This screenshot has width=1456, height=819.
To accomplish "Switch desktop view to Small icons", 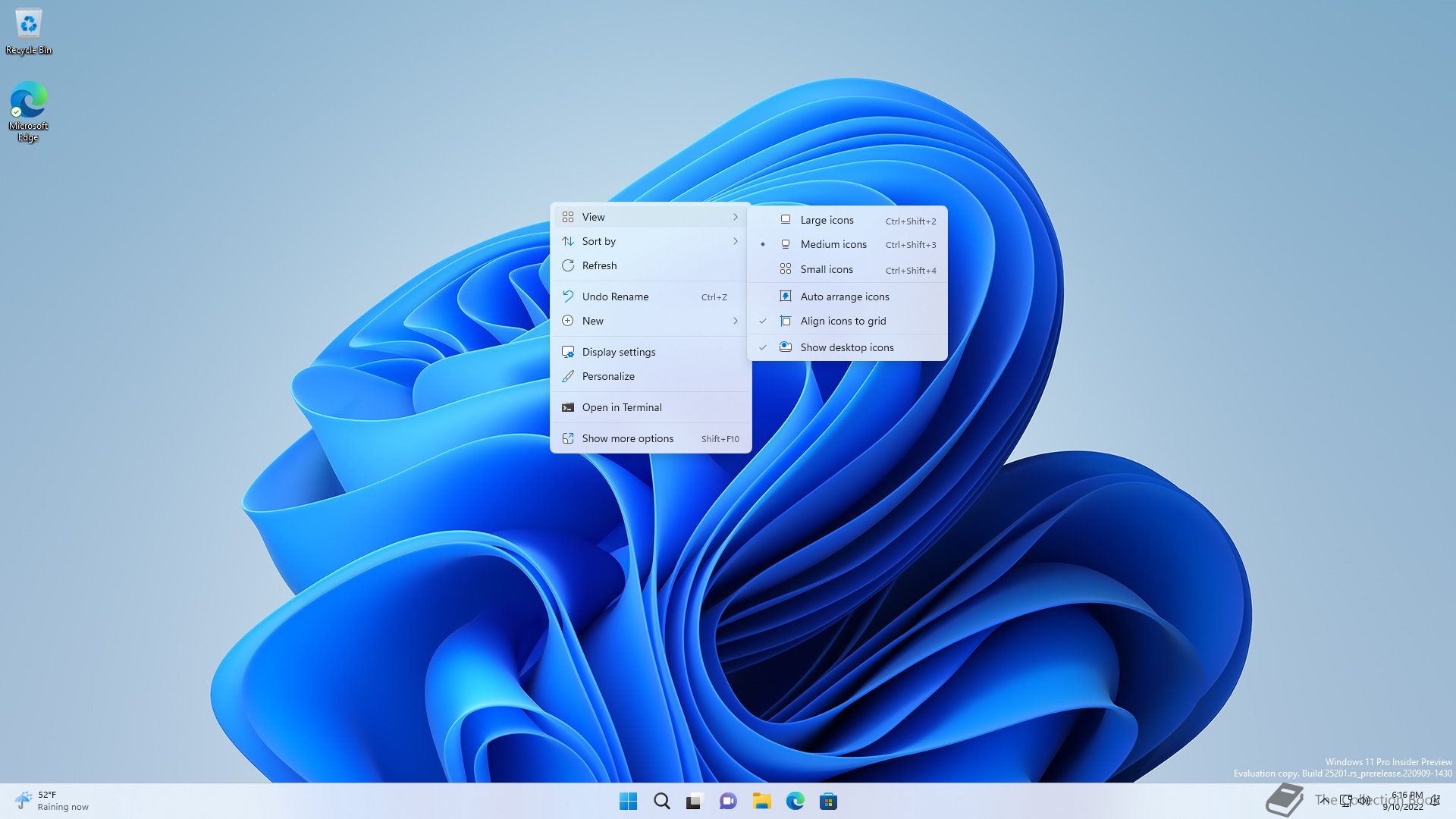I will click(x=847, y=269).
